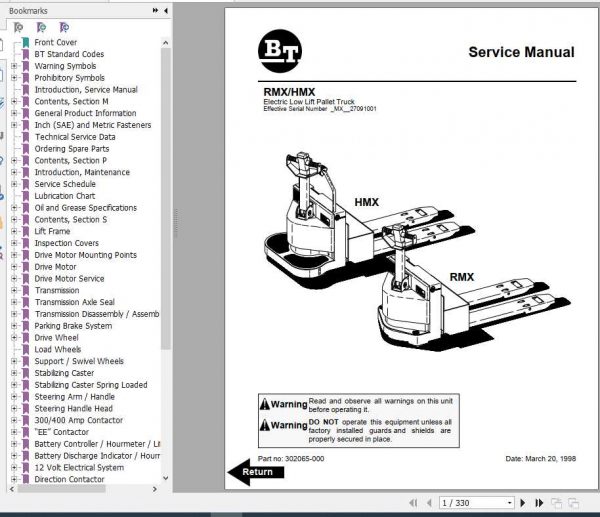This screenshot has height=517, width=600.
Task: Expand the Service Schedule bookmark
Action: point(14,184)
